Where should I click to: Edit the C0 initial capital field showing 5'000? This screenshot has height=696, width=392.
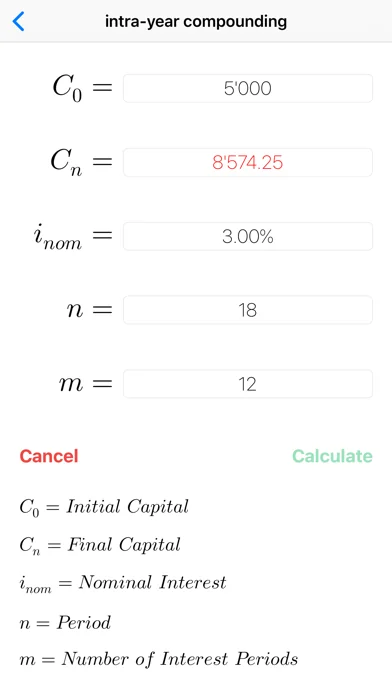(248, 88)
